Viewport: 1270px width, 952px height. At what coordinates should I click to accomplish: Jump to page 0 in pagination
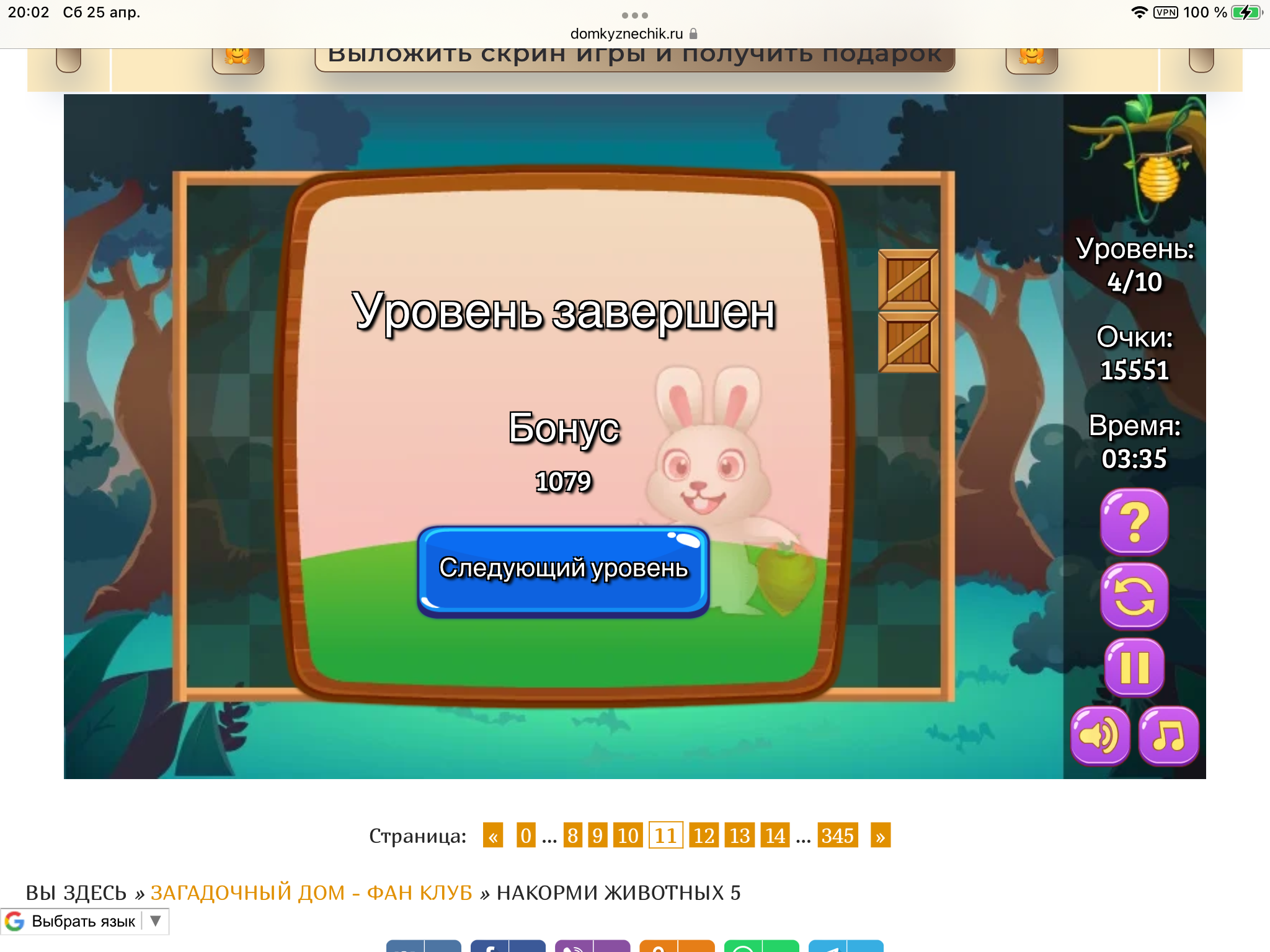click(x=525, y=835)
